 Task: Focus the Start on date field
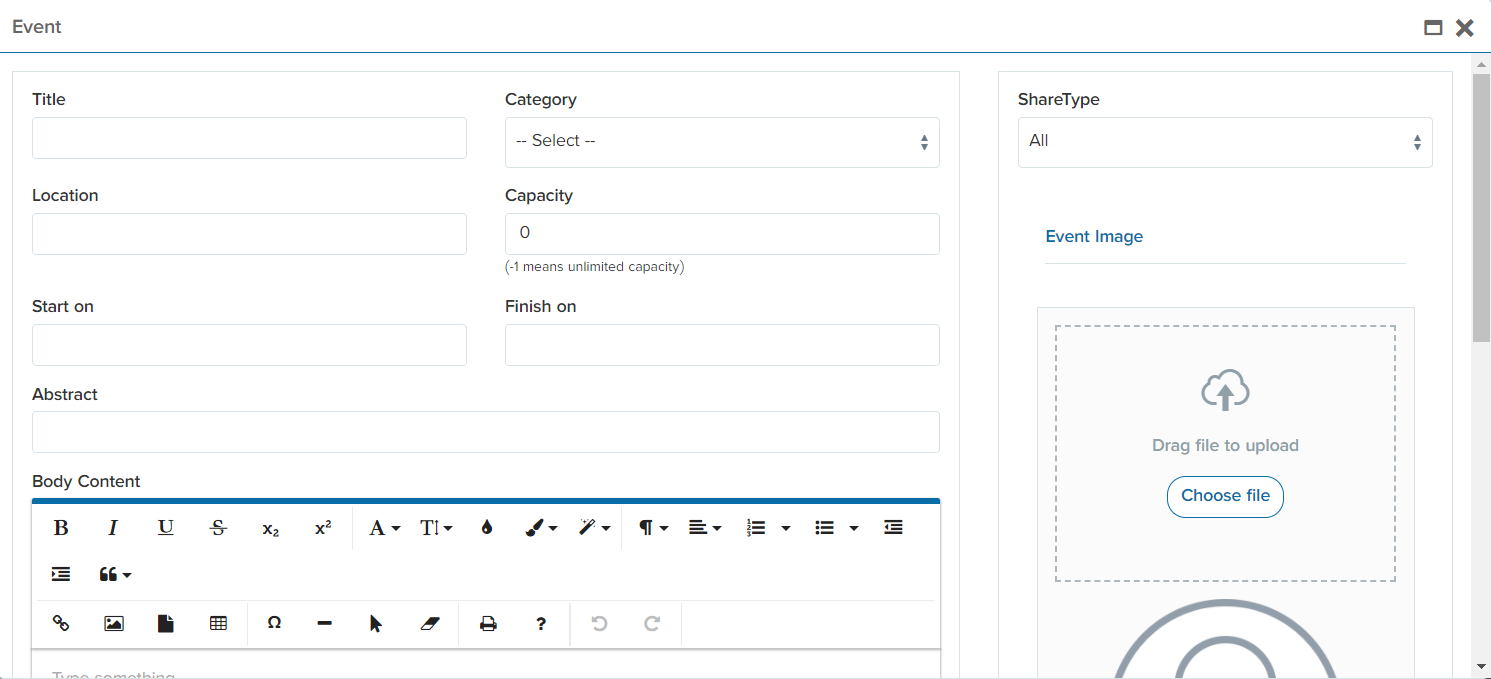(x=249, y=345)
